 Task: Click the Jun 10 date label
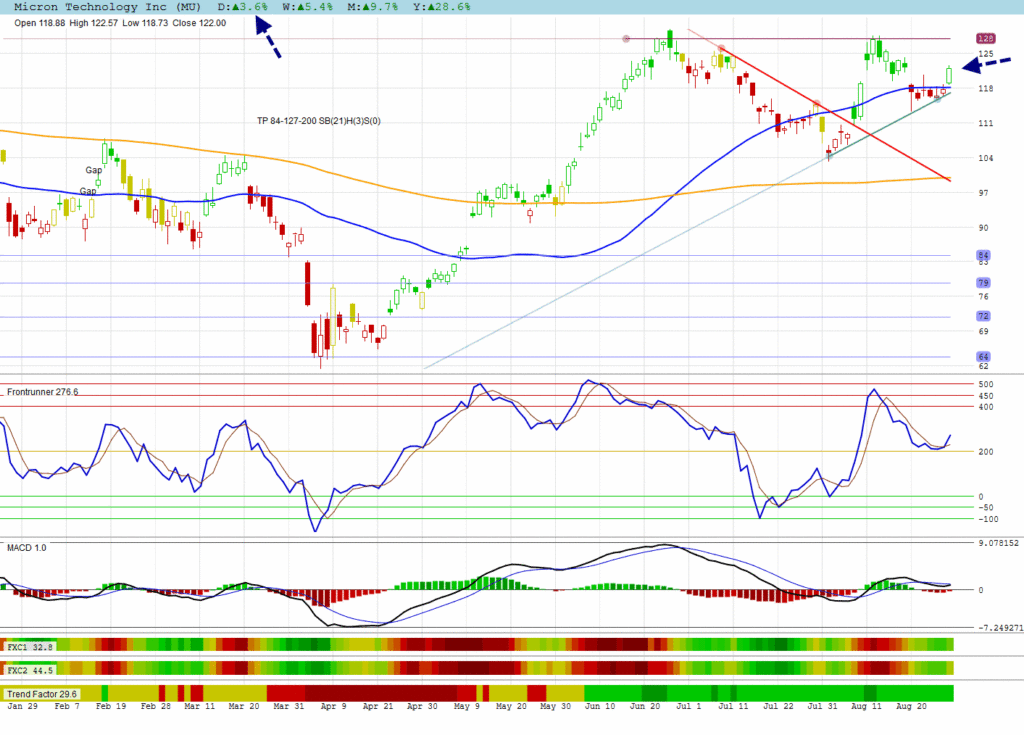(600, 706)
